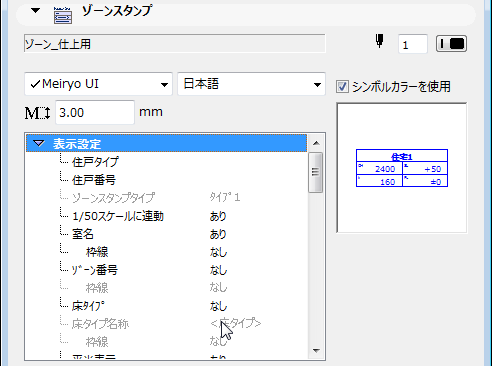Click the scroll up arrow of parameter list
The width and height of the screenshot is (492, 366).
click(x=316, y=143)
